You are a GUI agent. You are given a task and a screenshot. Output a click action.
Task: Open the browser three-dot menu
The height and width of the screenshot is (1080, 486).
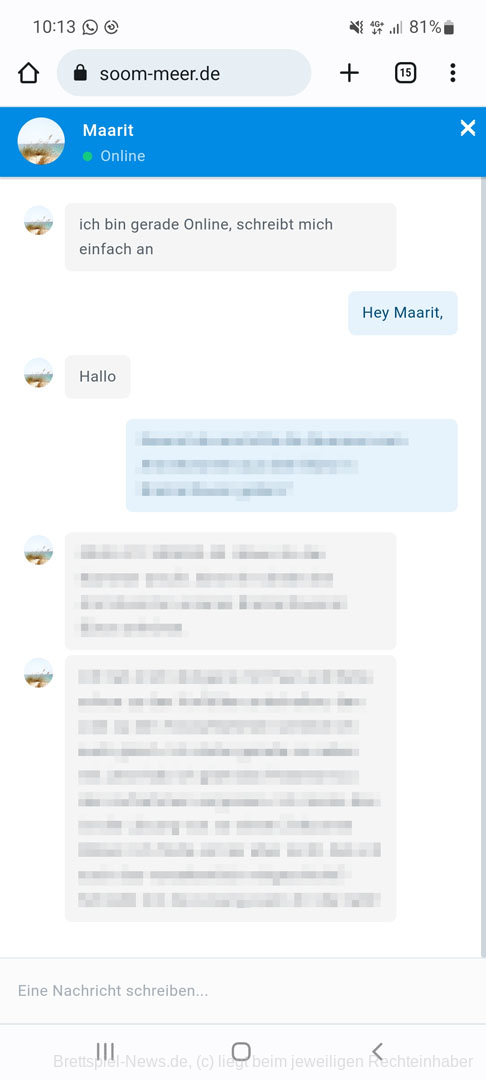452,73
